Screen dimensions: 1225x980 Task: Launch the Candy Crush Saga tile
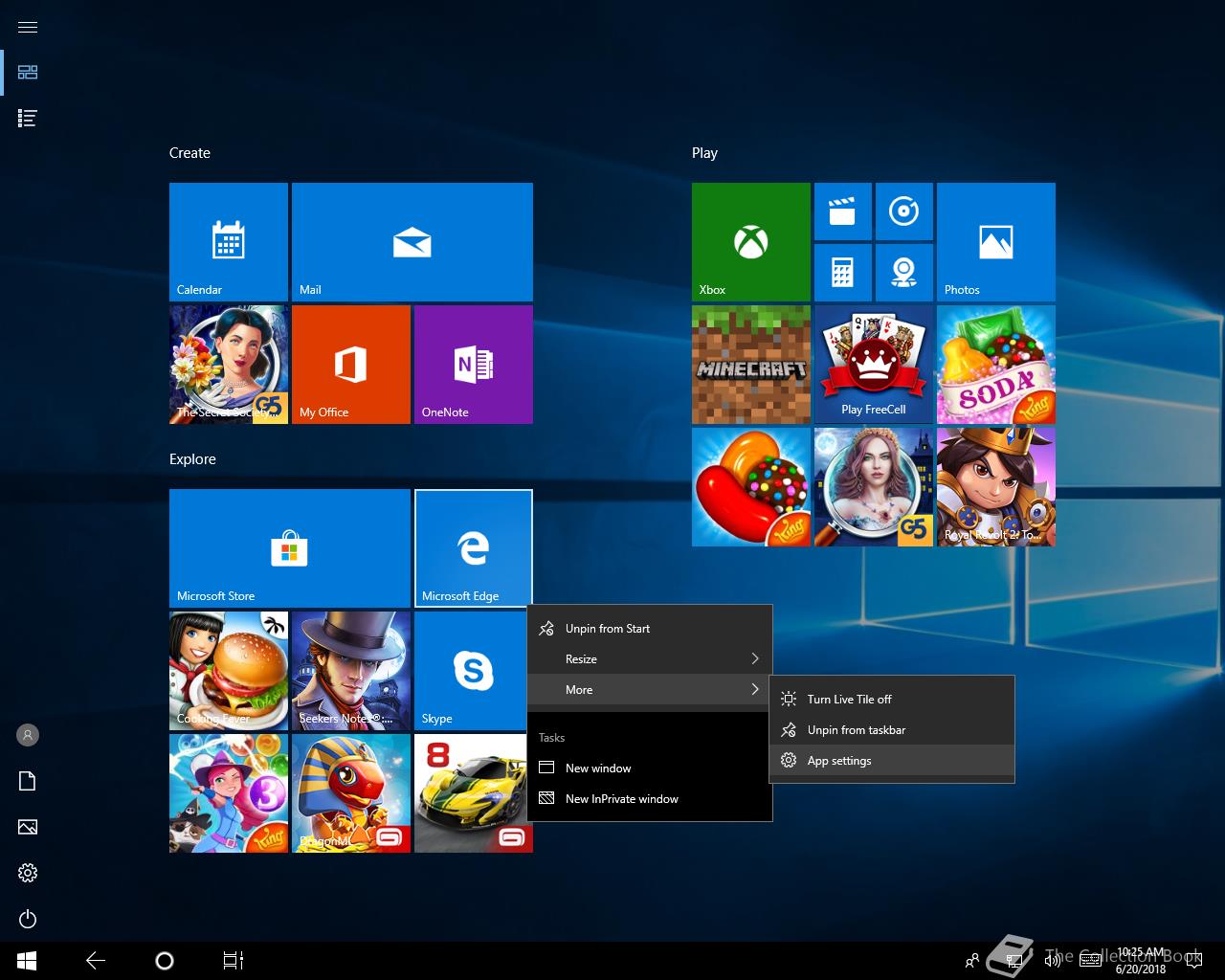[751, 487]
